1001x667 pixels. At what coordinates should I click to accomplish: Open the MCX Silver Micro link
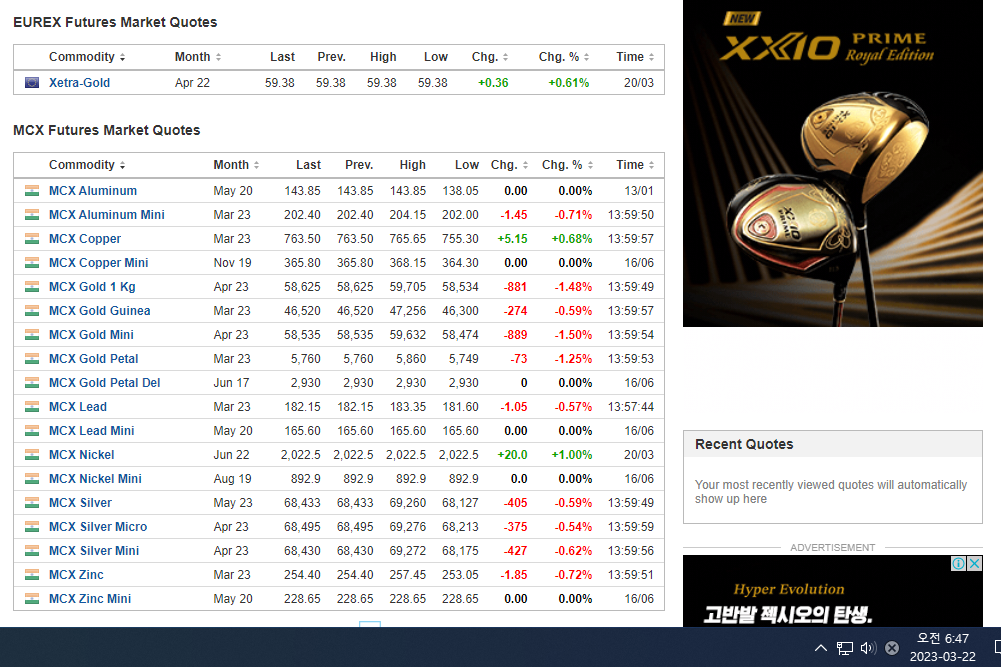tap(98, 527)
